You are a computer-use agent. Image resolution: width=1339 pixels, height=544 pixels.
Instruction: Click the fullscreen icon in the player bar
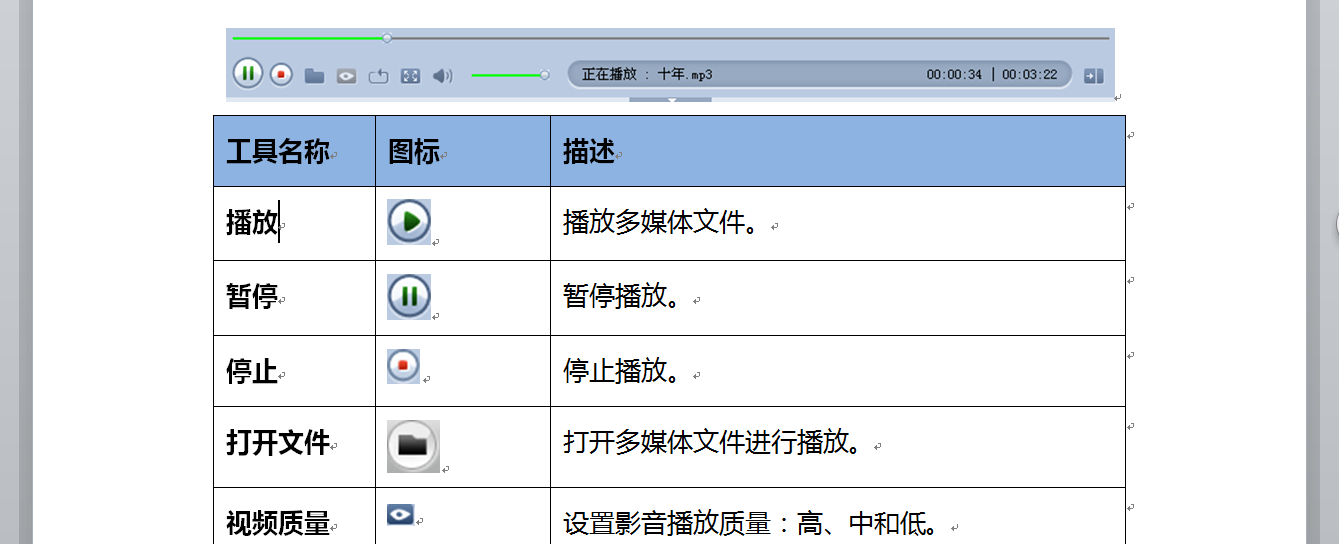pyautogui.click(x=410, y=76)
